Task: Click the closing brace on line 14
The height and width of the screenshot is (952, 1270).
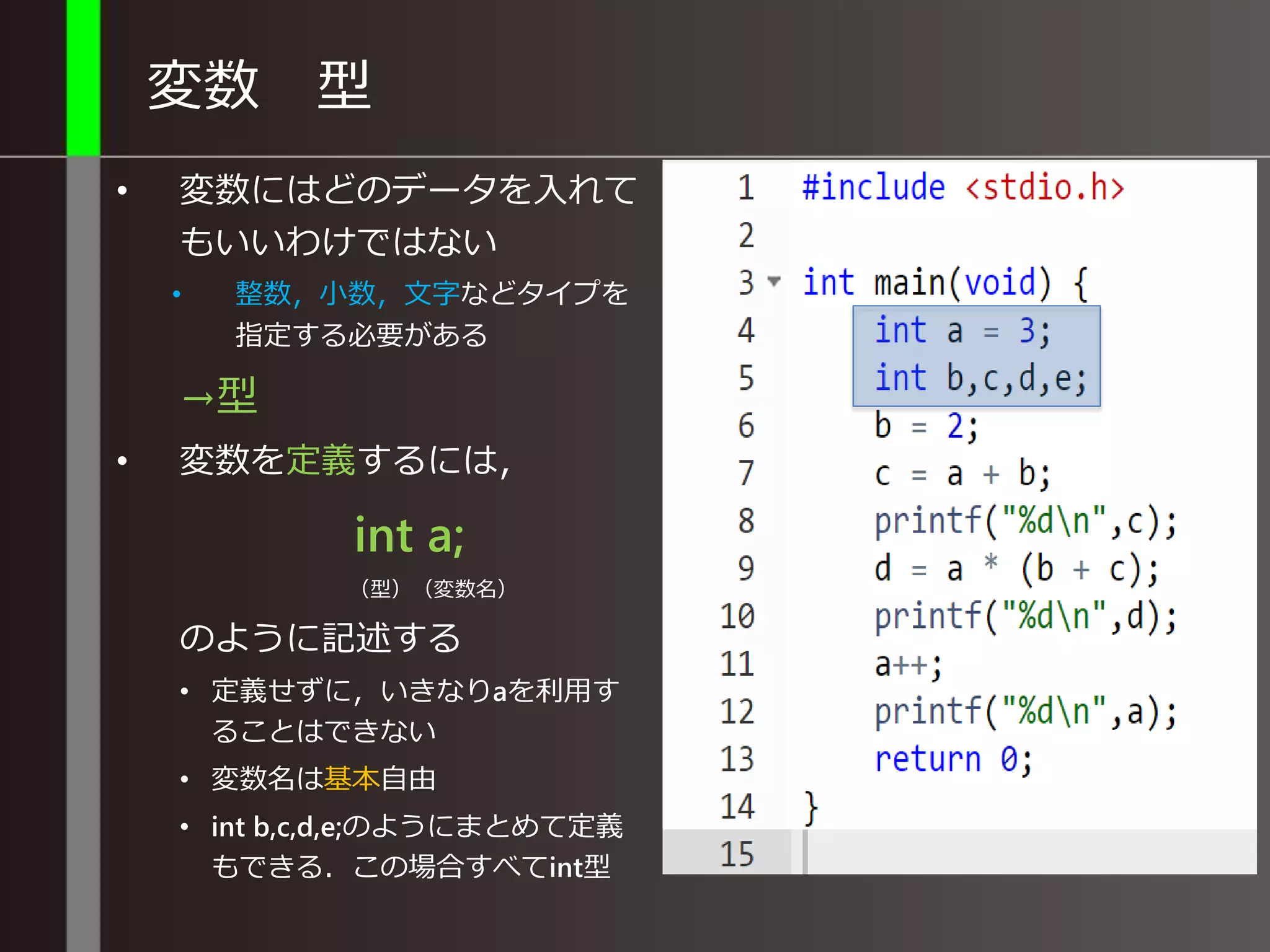Action: 811,808
